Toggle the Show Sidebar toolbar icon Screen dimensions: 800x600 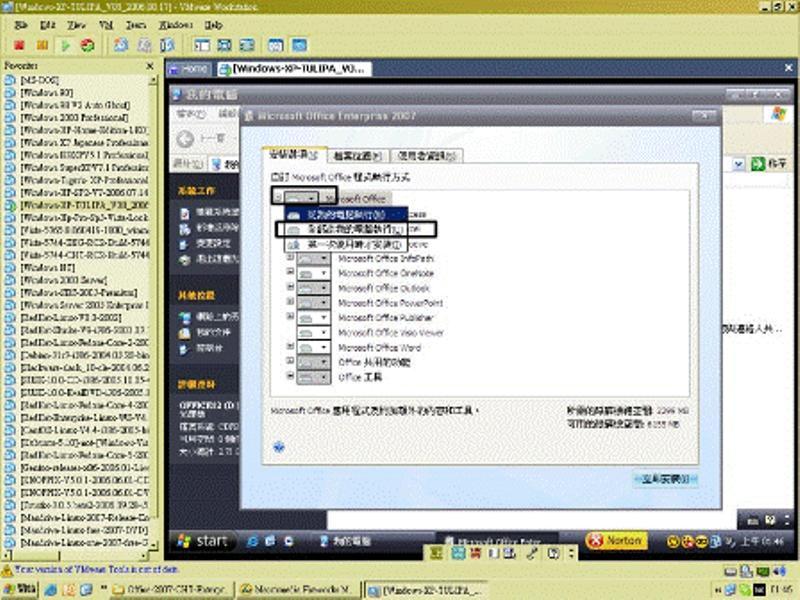[202, 45]
